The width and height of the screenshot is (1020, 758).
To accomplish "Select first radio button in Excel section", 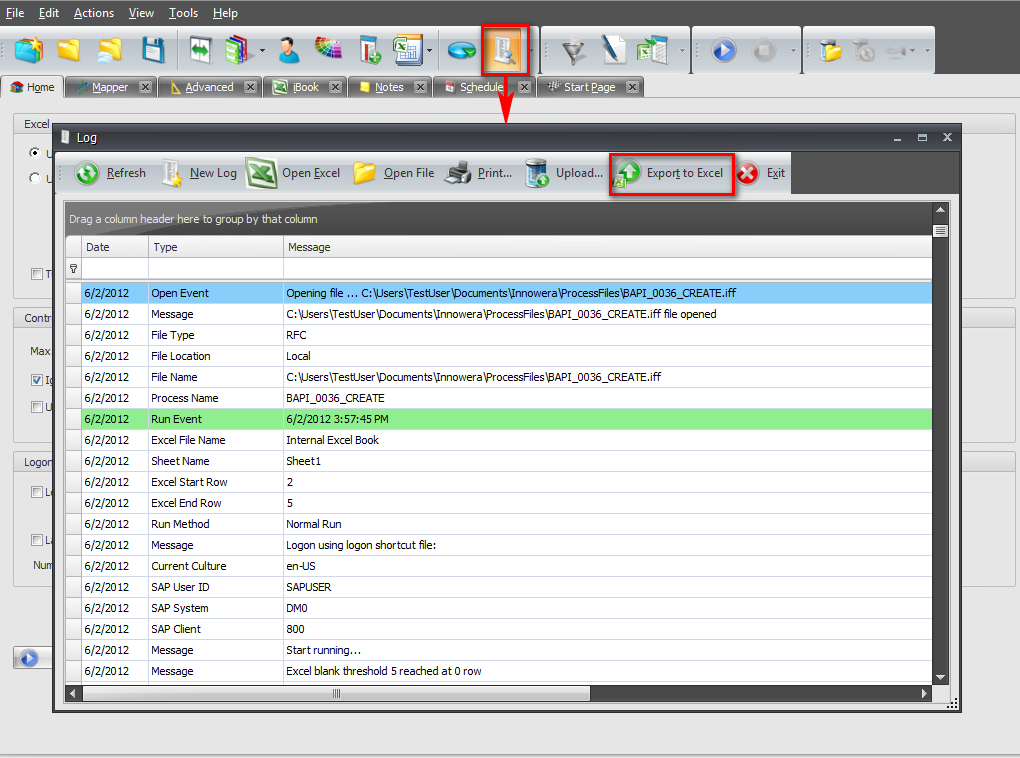I will point(36,153).
